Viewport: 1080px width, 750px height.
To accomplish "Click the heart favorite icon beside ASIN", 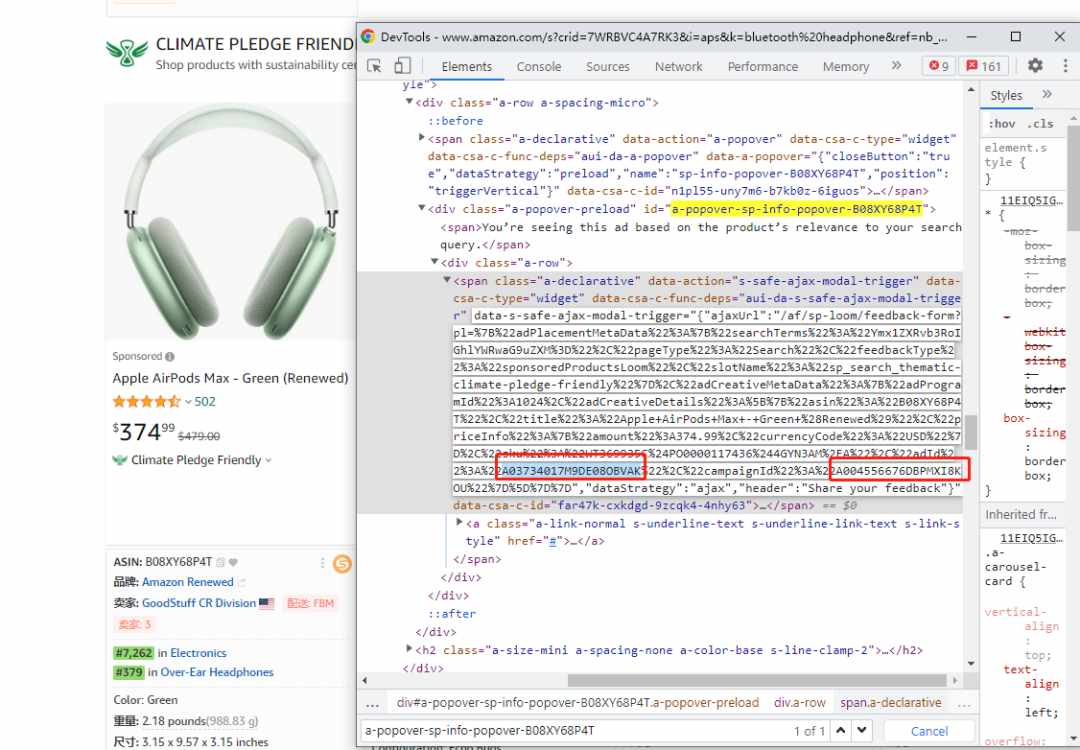I will coord(233,563).
